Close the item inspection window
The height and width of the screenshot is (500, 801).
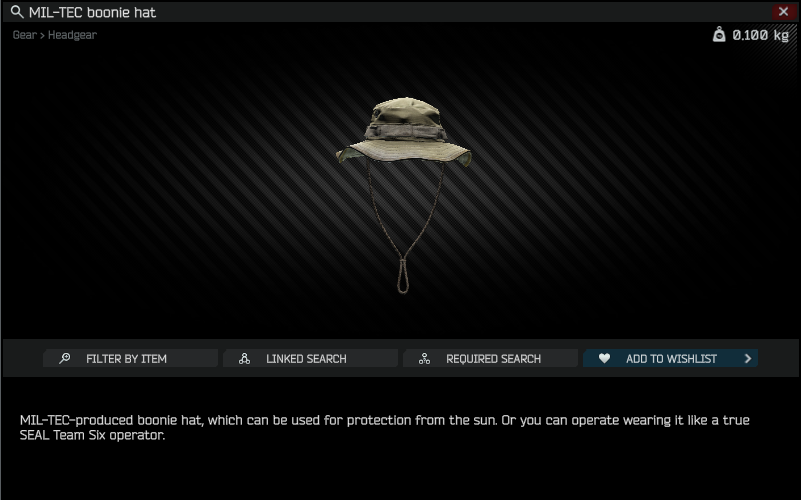click(x=783, y=11)
